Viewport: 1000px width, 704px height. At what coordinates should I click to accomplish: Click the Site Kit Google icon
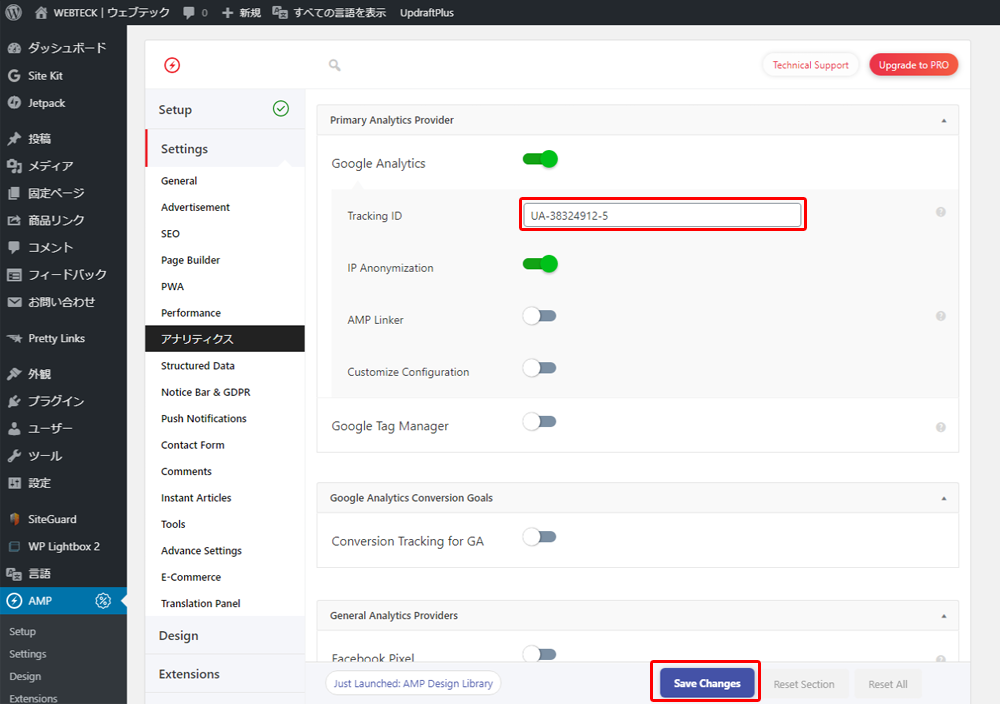(x=14, y=76)
